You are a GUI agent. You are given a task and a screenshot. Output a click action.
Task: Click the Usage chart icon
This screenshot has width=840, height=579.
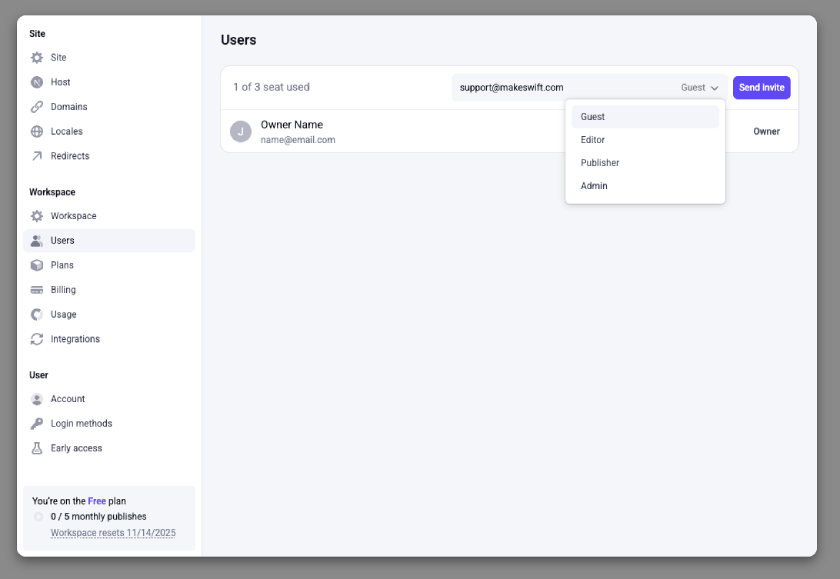(38, 313)
